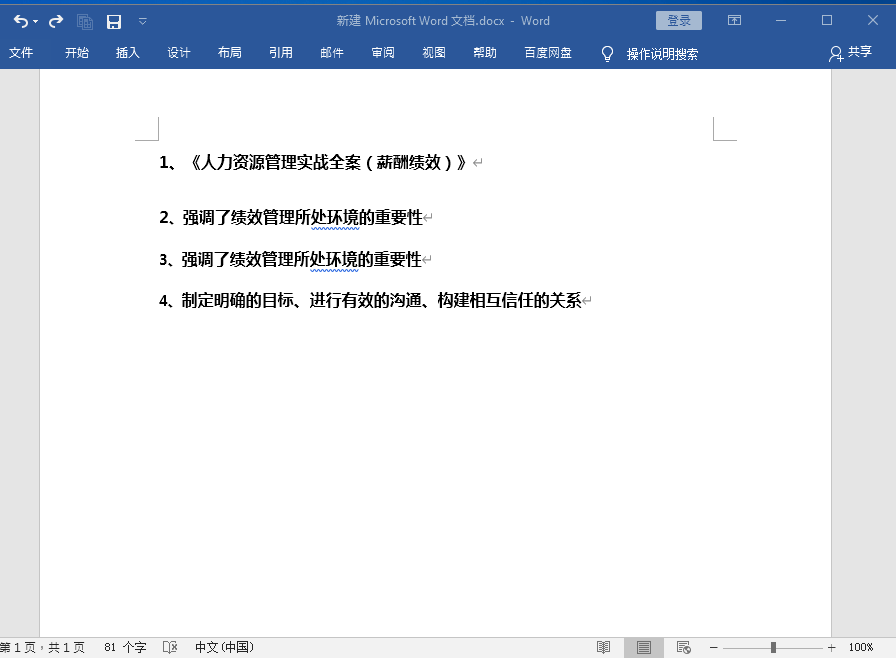Click the grayed copy icon in quick access toolbar
This screenshot has width=896, height=658.
85,22
